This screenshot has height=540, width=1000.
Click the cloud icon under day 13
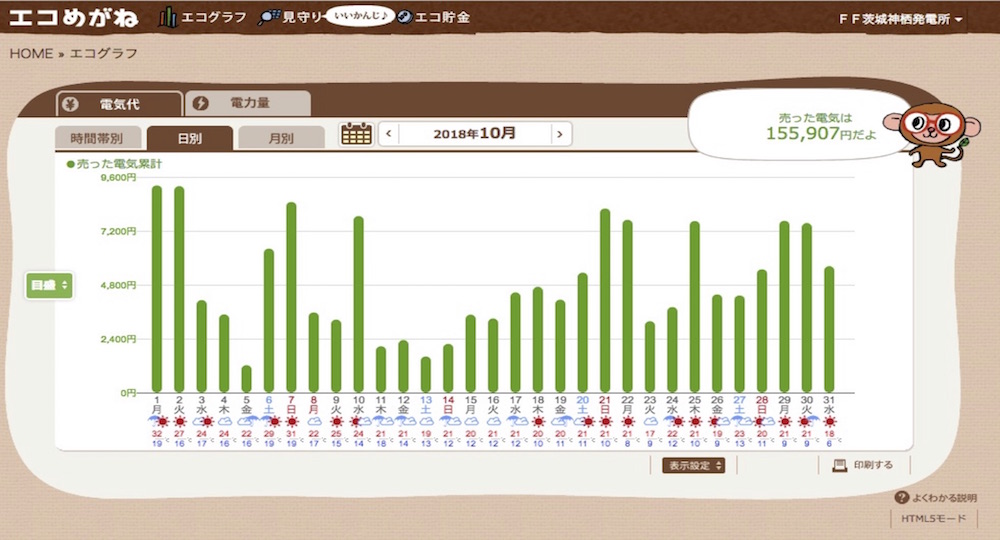click(426, 421)
